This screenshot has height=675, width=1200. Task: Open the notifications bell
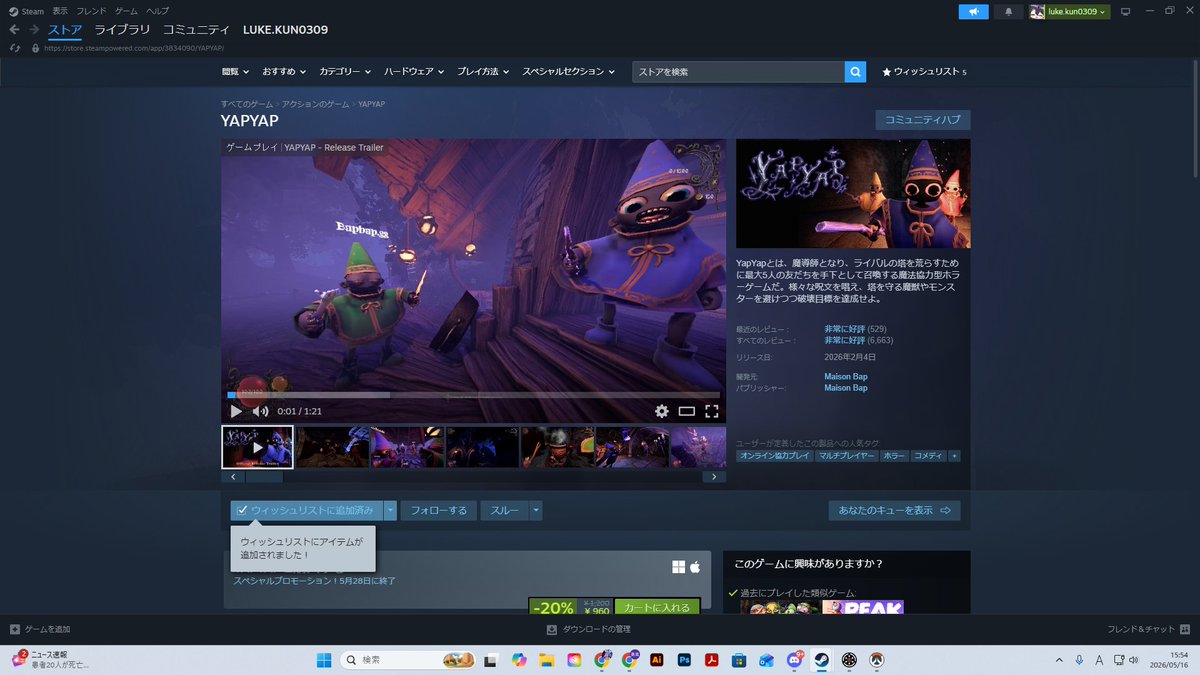[x=1008, y=12]
